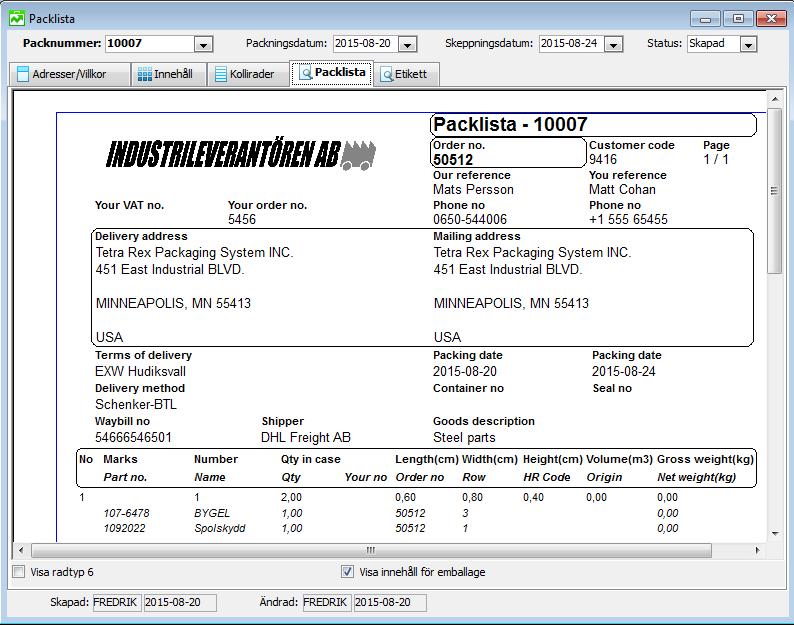Click the vertical scrollbar up arrow
794x625 pixels.
[775, 99]
